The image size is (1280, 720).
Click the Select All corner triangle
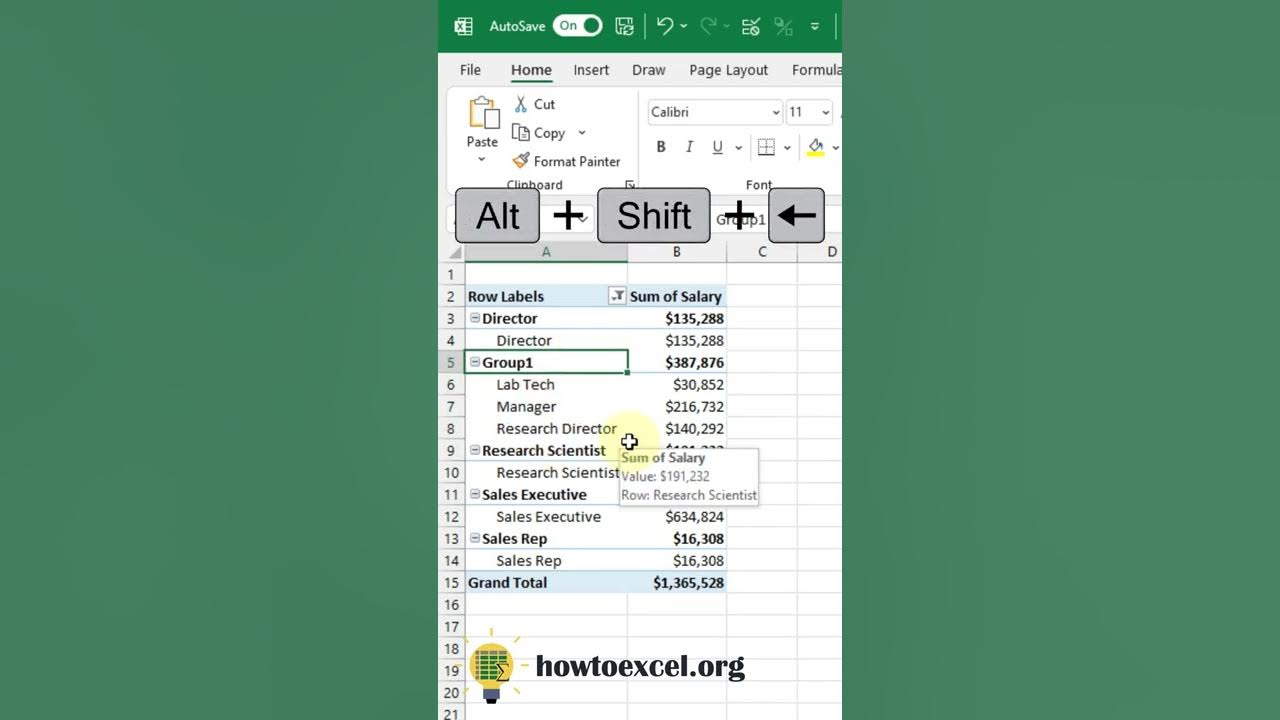(455, 252)
